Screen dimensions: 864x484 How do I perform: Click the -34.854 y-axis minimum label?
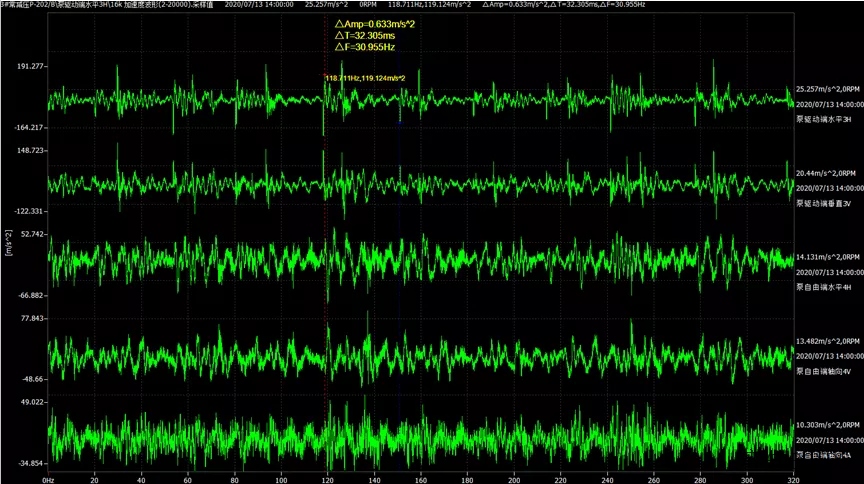point(31,464)
